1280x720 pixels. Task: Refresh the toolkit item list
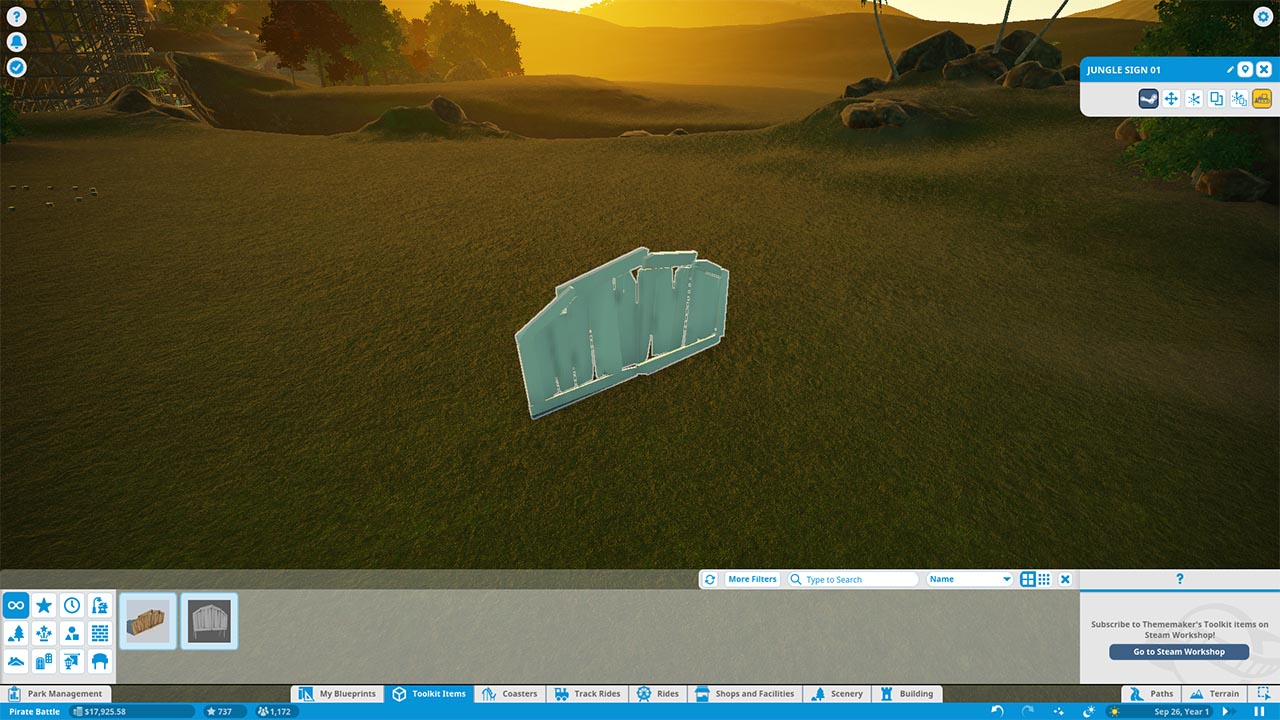(710, 579)
